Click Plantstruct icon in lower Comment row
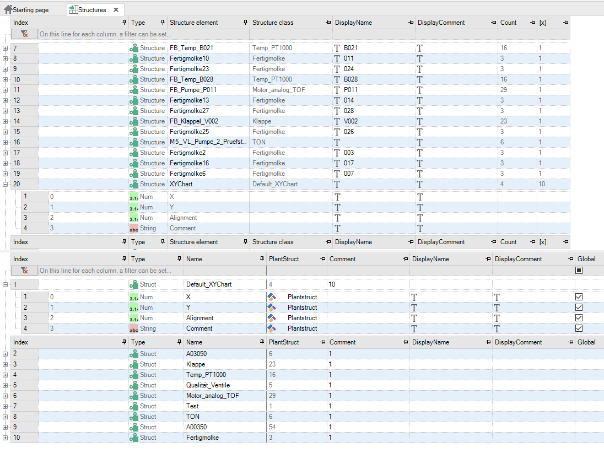 pyautogui.click(x=272, y=328)
